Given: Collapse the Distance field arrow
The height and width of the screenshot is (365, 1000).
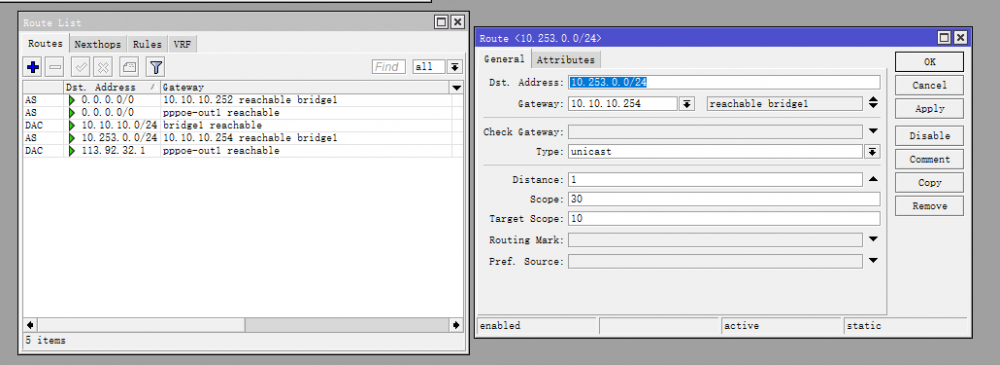Looking at the screenshot, I should (873, 179).
